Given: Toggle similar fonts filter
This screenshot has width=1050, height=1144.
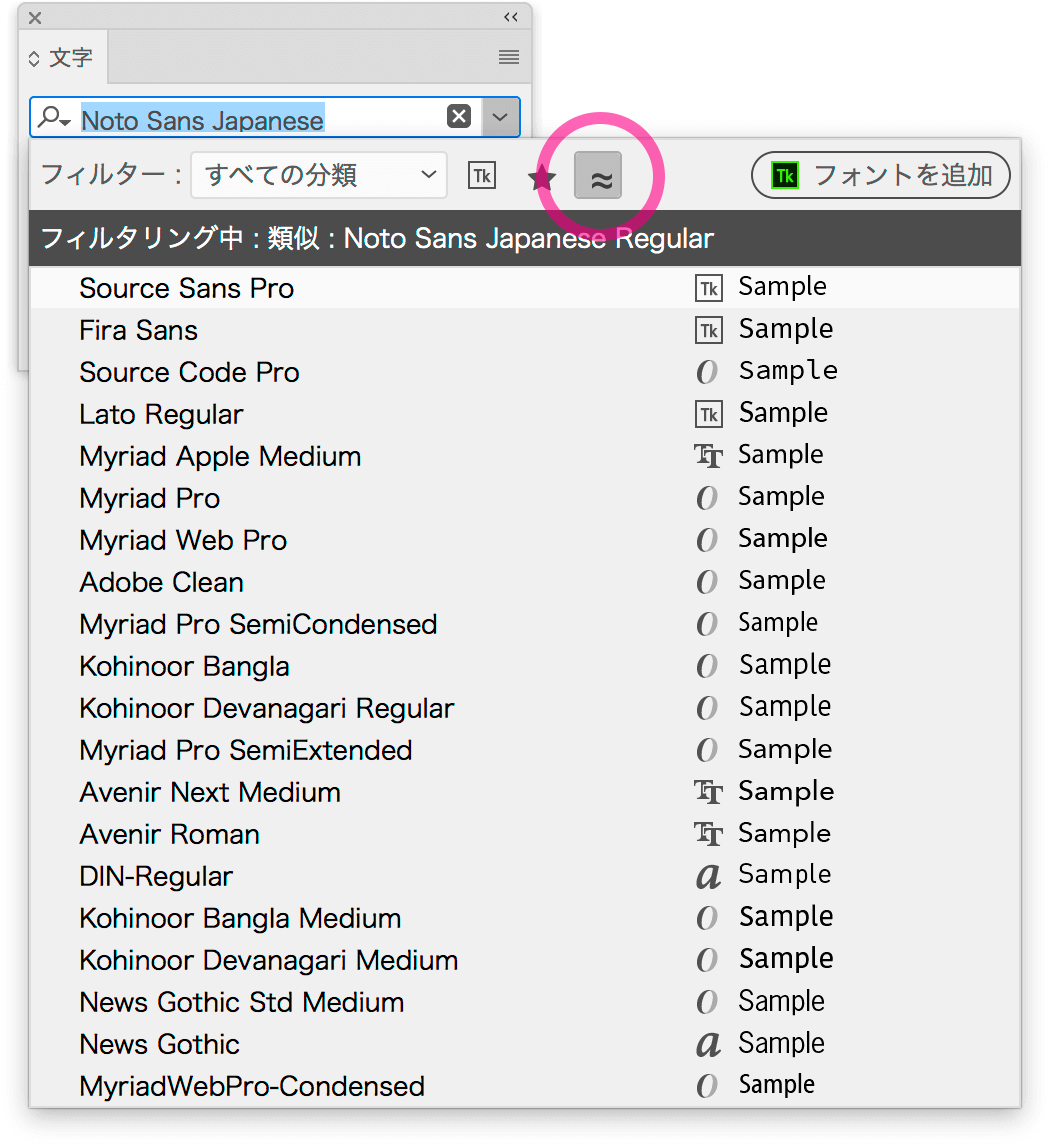Looking at the screenshot, I should (x=598, y=175).
